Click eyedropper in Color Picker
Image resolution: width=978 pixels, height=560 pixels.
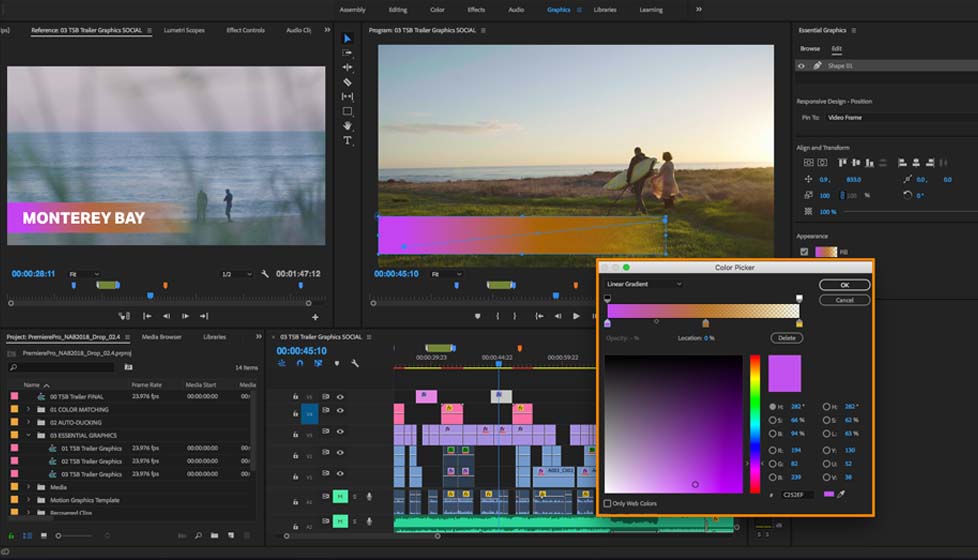(841, 494)
